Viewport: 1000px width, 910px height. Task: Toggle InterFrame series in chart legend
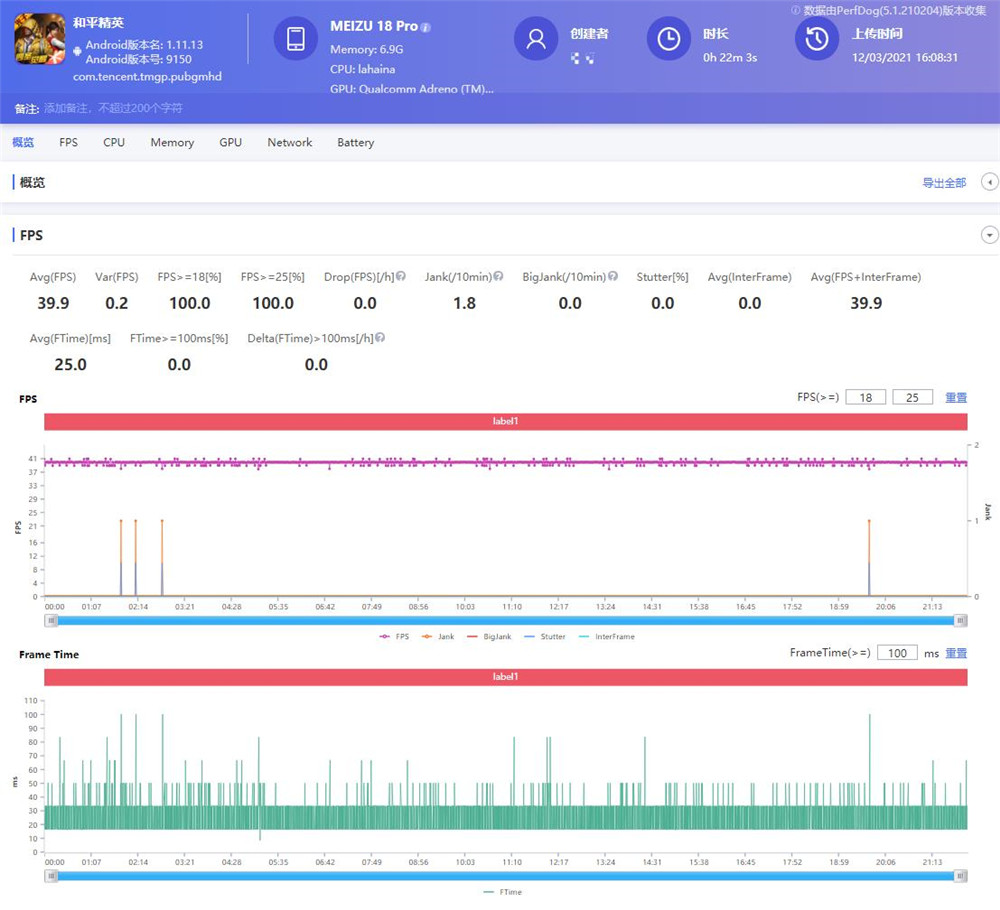tap(607, 636)
